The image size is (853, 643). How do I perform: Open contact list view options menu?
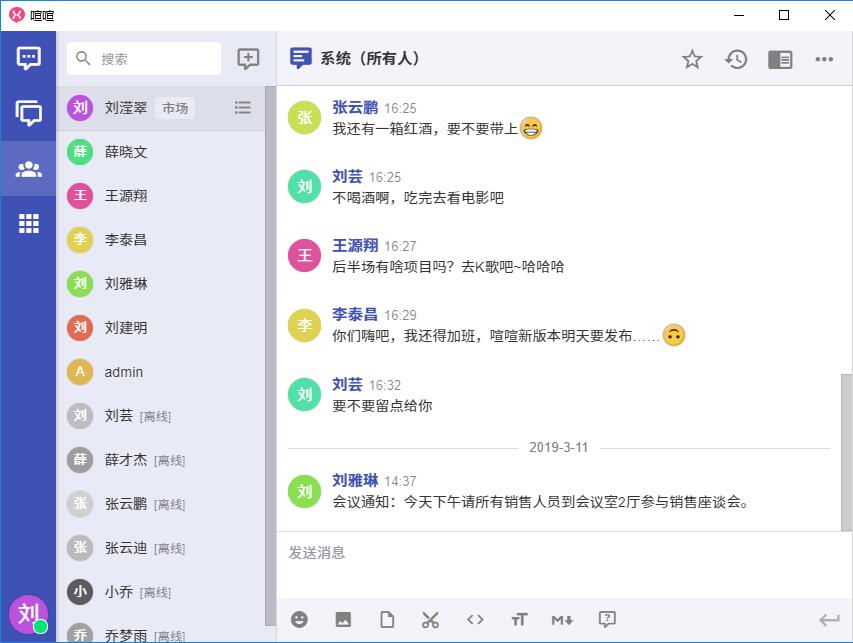242,108
